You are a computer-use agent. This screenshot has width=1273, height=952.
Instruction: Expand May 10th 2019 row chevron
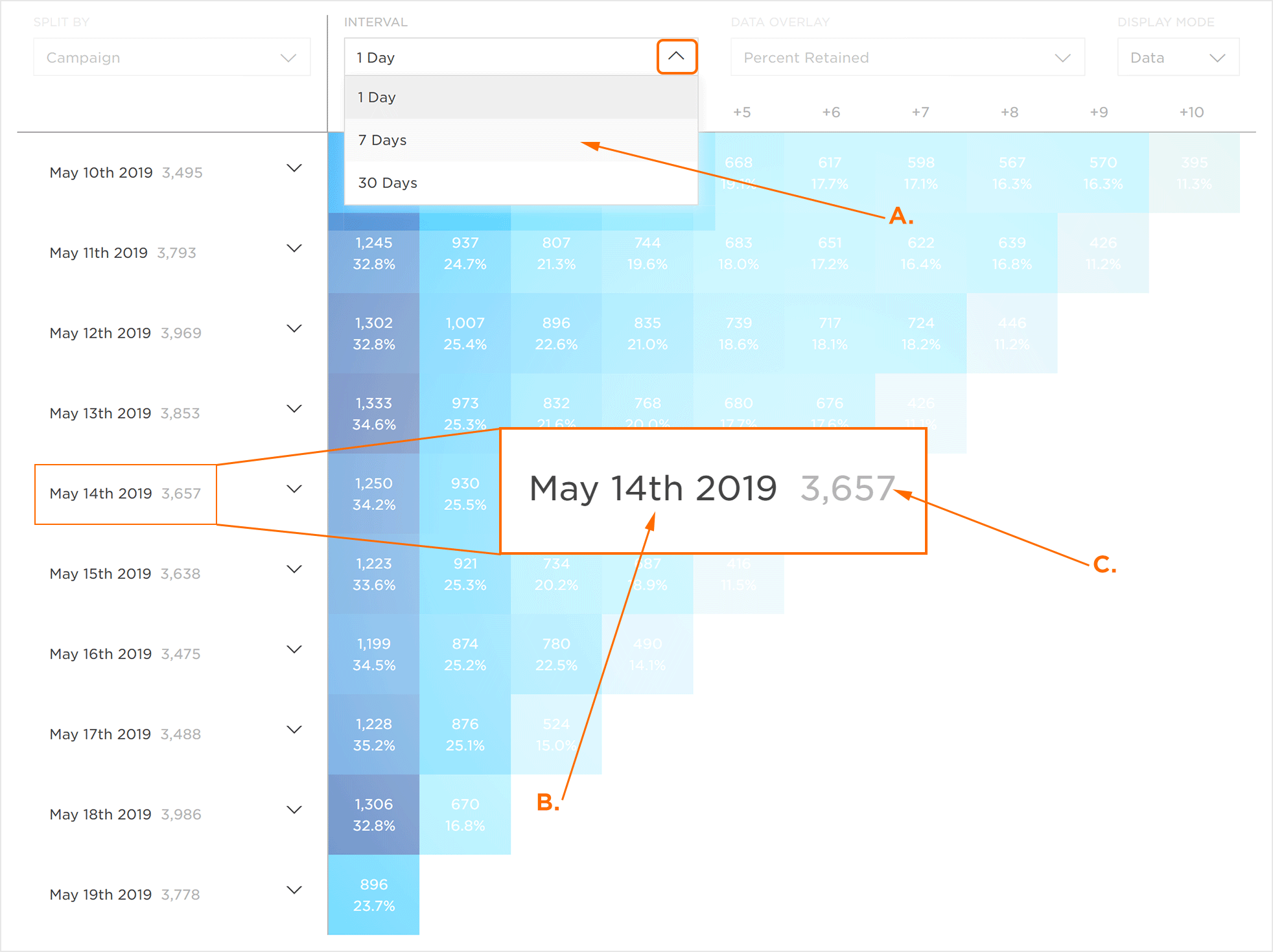point(294,168)
